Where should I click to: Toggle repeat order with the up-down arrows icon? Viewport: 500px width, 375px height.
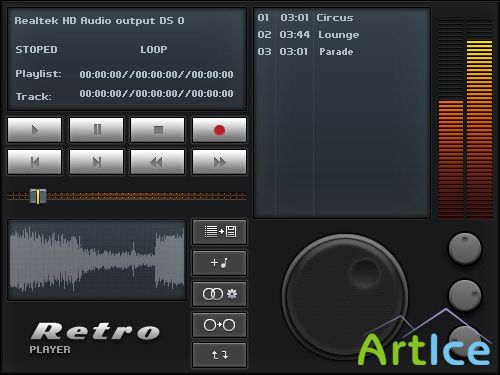click(220, 355)
